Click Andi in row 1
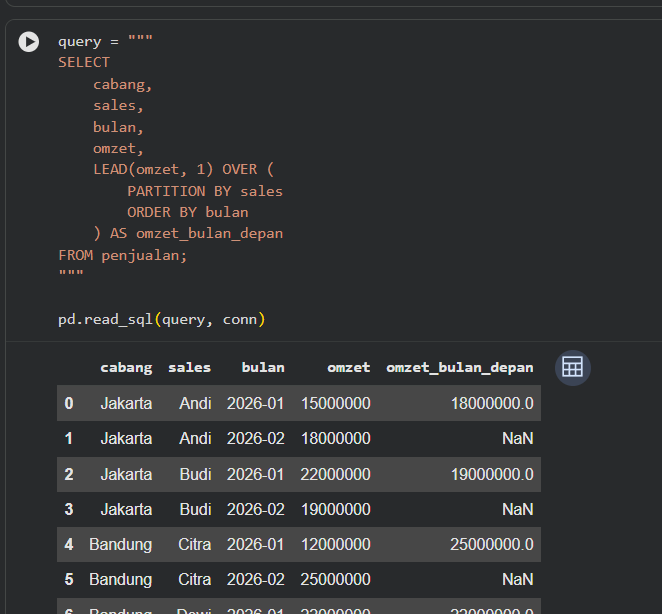Screen dimensions: 662x614 [x=195, y=438]
